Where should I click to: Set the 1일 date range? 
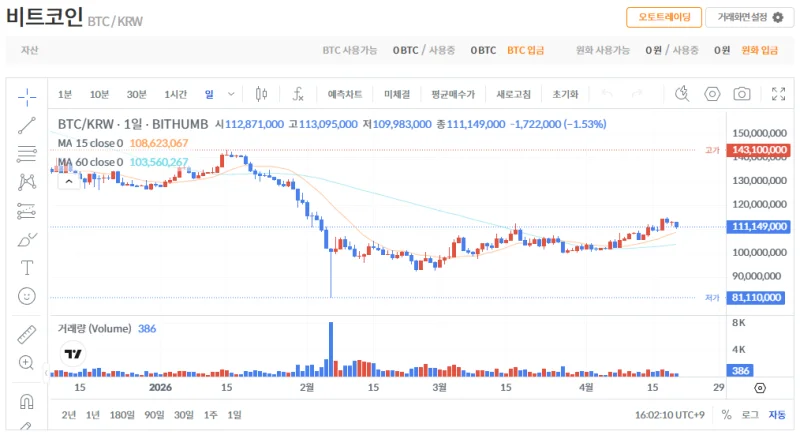point(234,415)
